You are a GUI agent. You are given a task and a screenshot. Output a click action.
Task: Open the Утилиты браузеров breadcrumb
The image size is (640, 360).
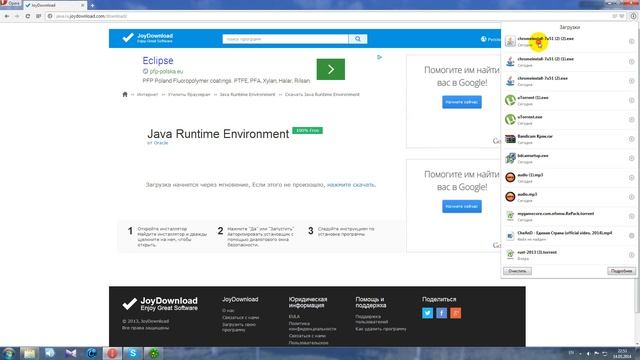(x=189, y=94)
